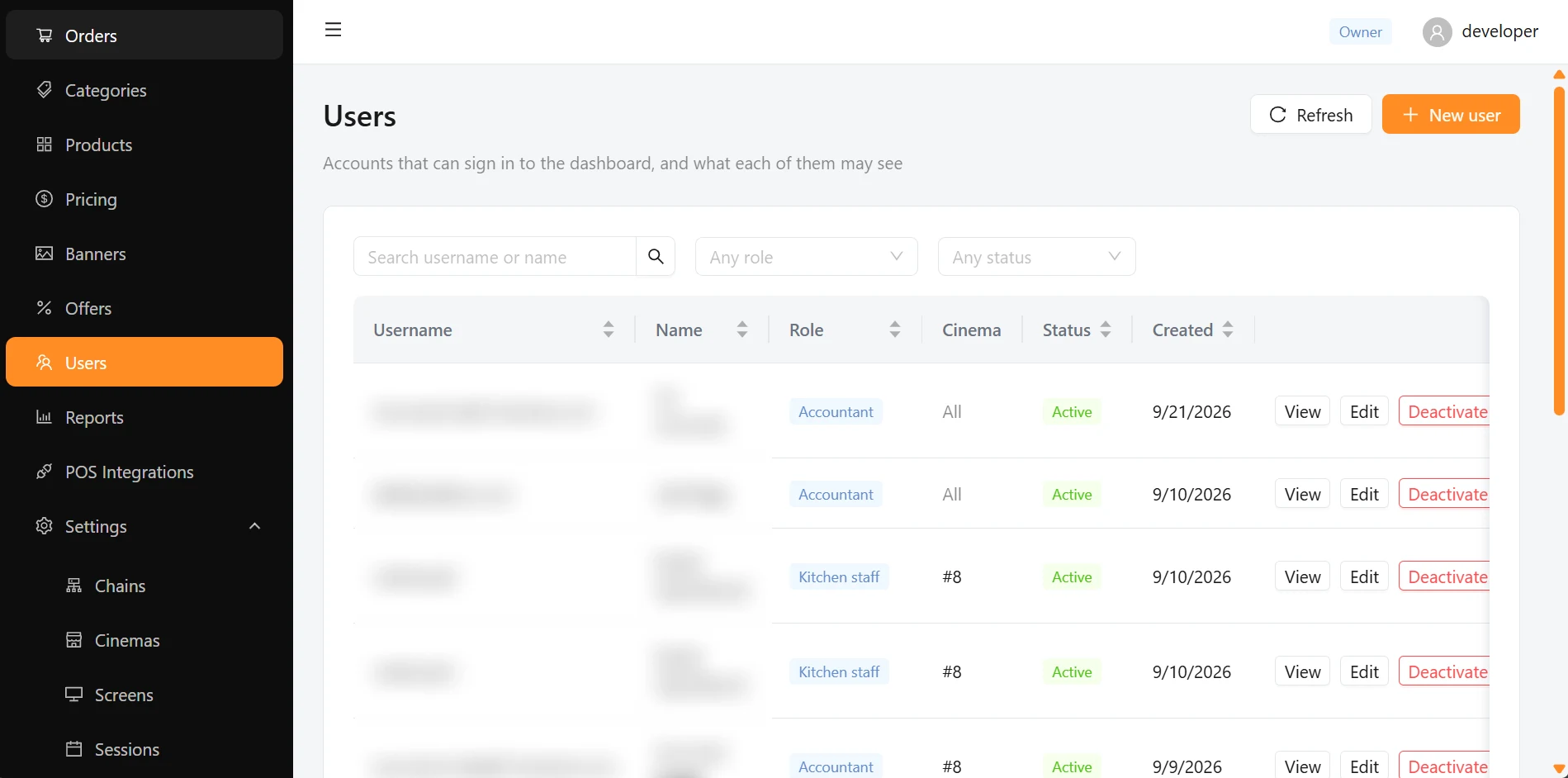Edit the Accountant created on 9/10/2026

1364,494
